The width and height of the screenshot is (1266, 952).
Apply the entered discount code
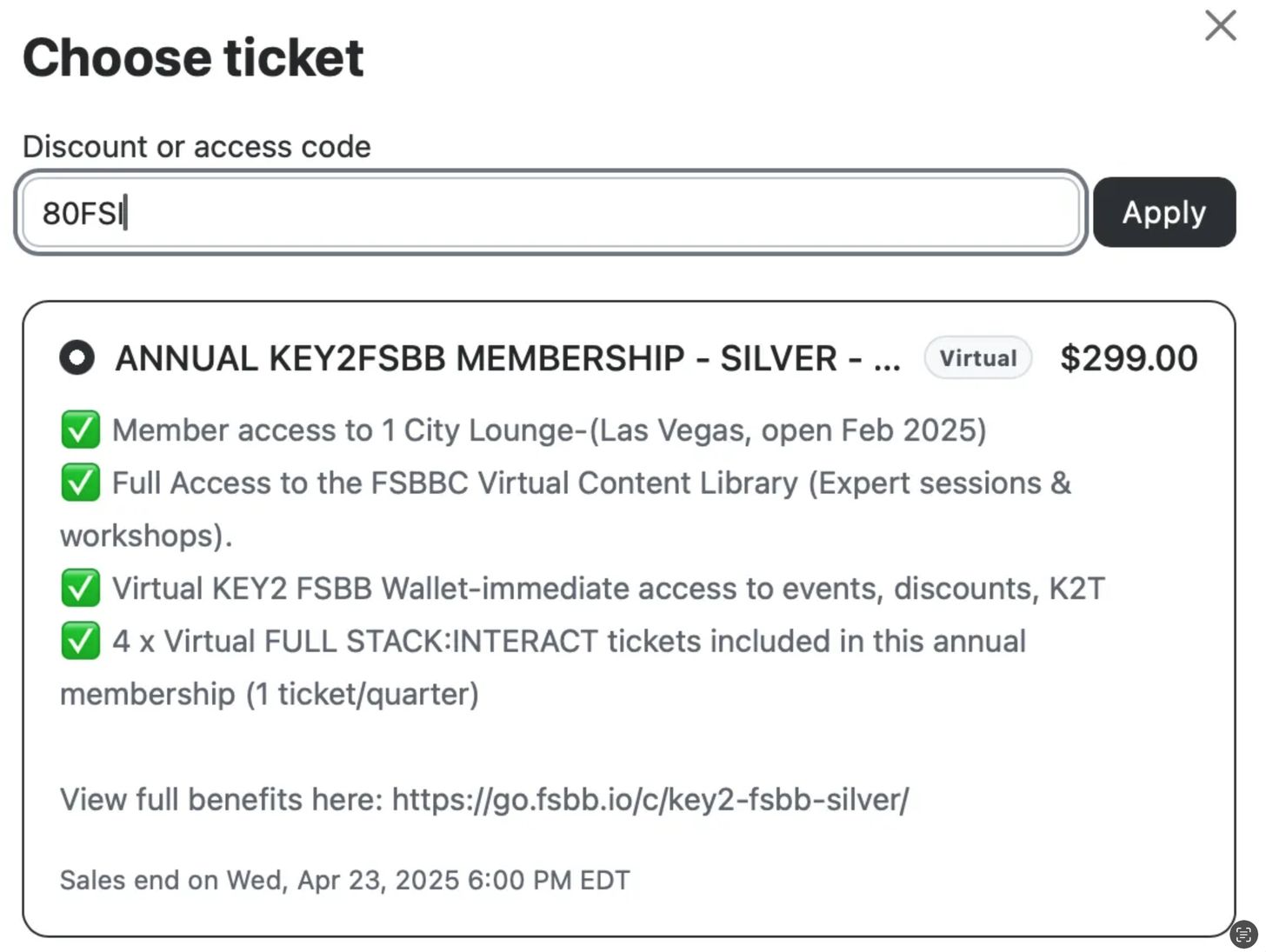pyautogui.click(x=1164, y=212)
